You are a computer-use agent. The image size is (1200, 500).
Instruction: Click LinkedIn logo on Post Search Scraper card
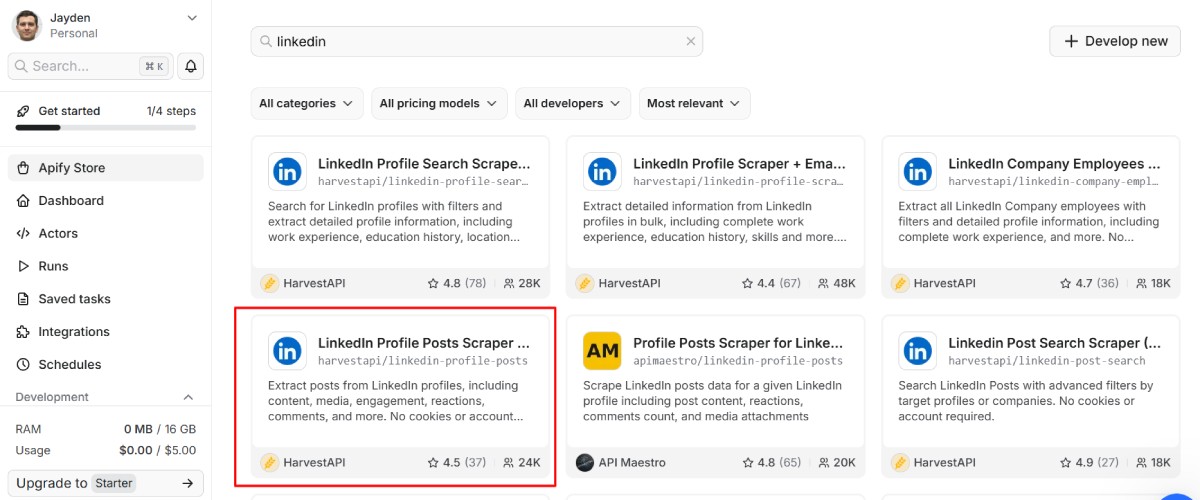pyautogui.click(x=917, y=351)
